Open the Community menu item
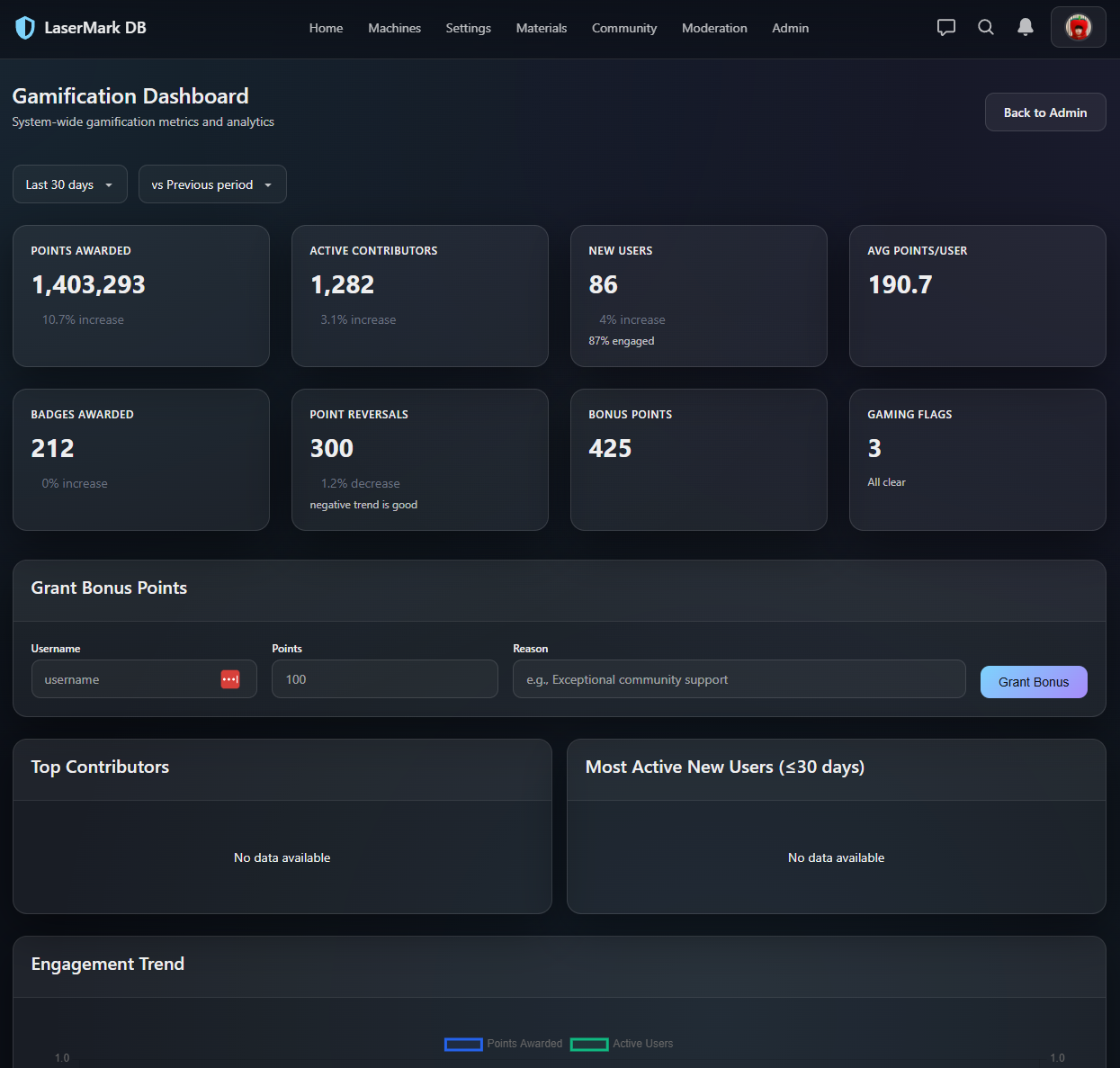This screenshot has width=1120, height=1068. tap(623, 28)
